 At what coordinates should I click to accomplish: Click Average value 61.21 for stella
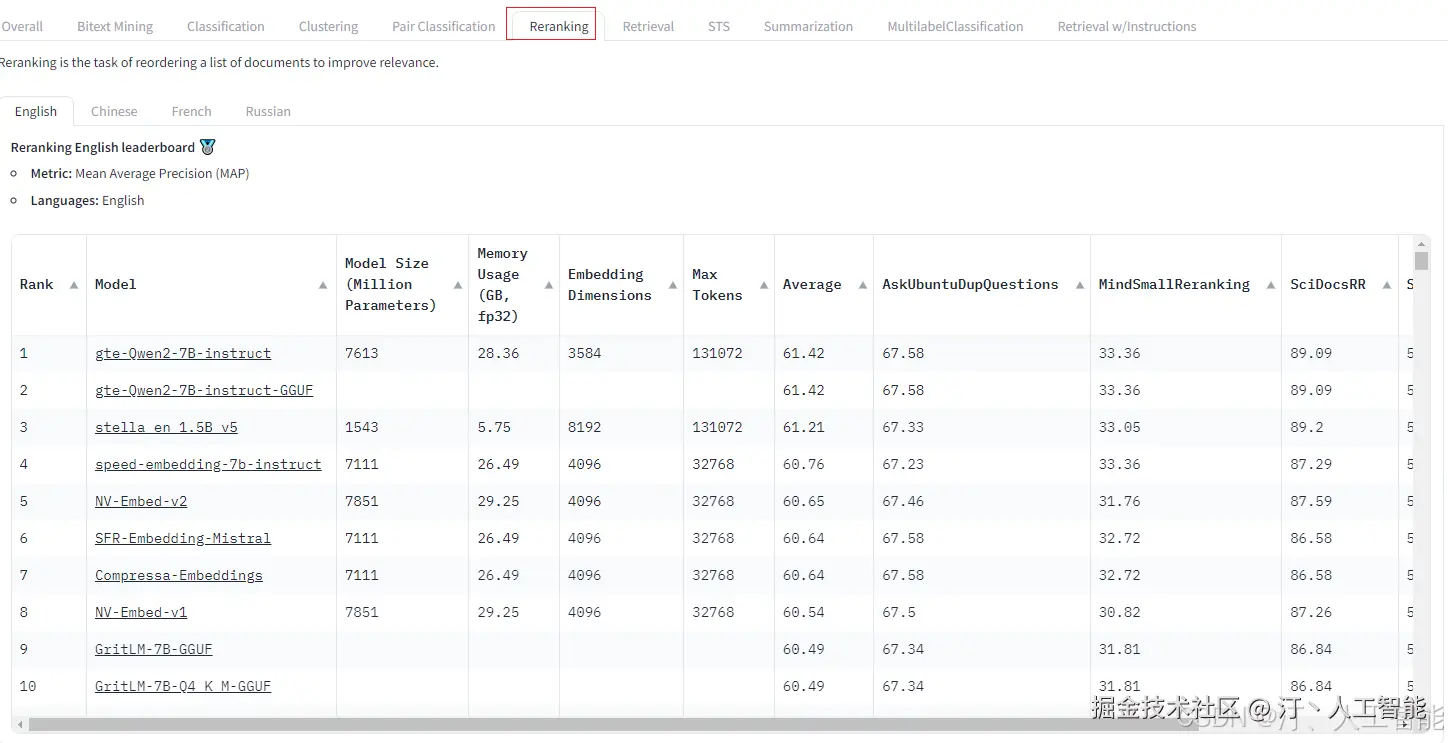[x=803, y=427]
